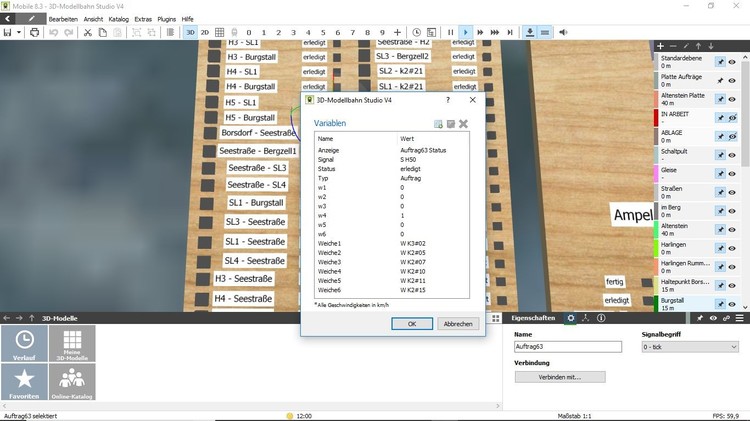The image size is (750, 421).
Task: Select the Signal variable row
Action: pos(392,159)
